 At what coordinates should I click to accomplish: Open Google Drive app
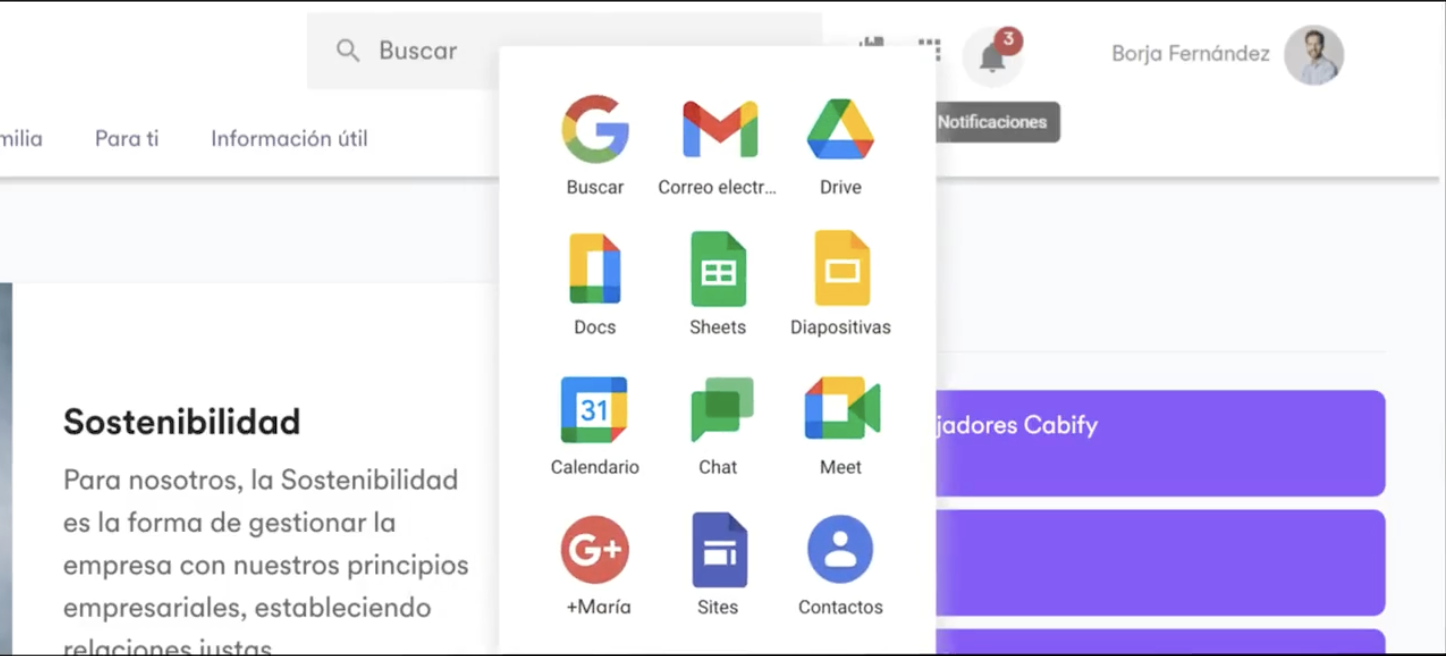(840, 129)
